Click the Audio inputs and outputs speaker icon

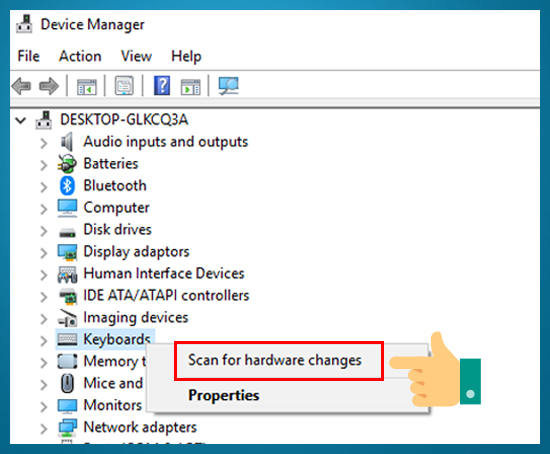point(67,142)
